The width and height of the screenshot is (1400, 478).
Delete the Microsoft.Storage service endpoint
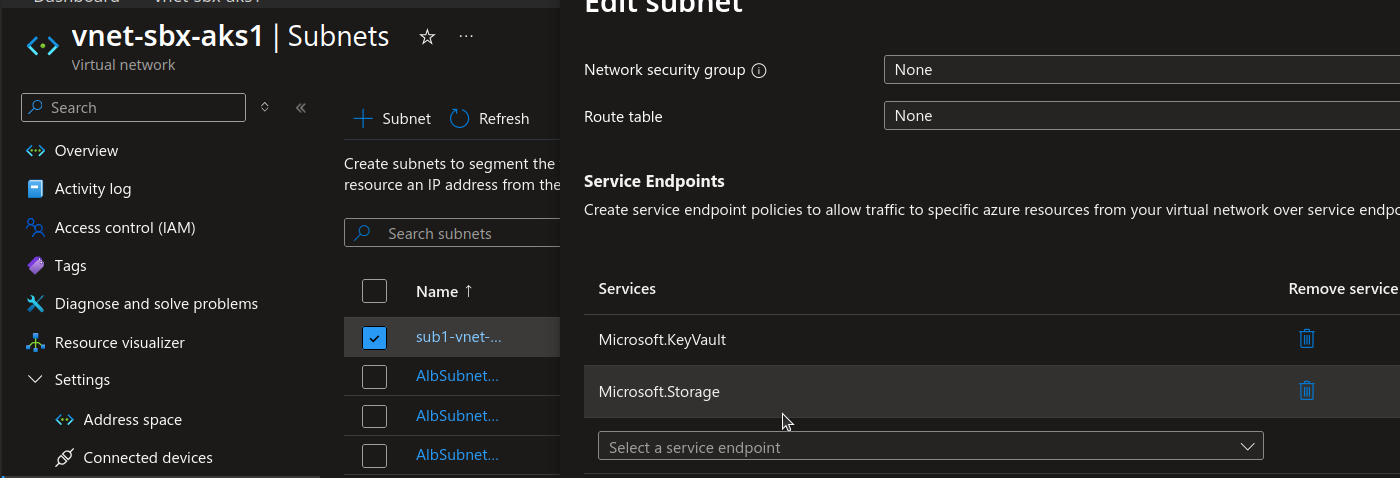click(1306, 391)
